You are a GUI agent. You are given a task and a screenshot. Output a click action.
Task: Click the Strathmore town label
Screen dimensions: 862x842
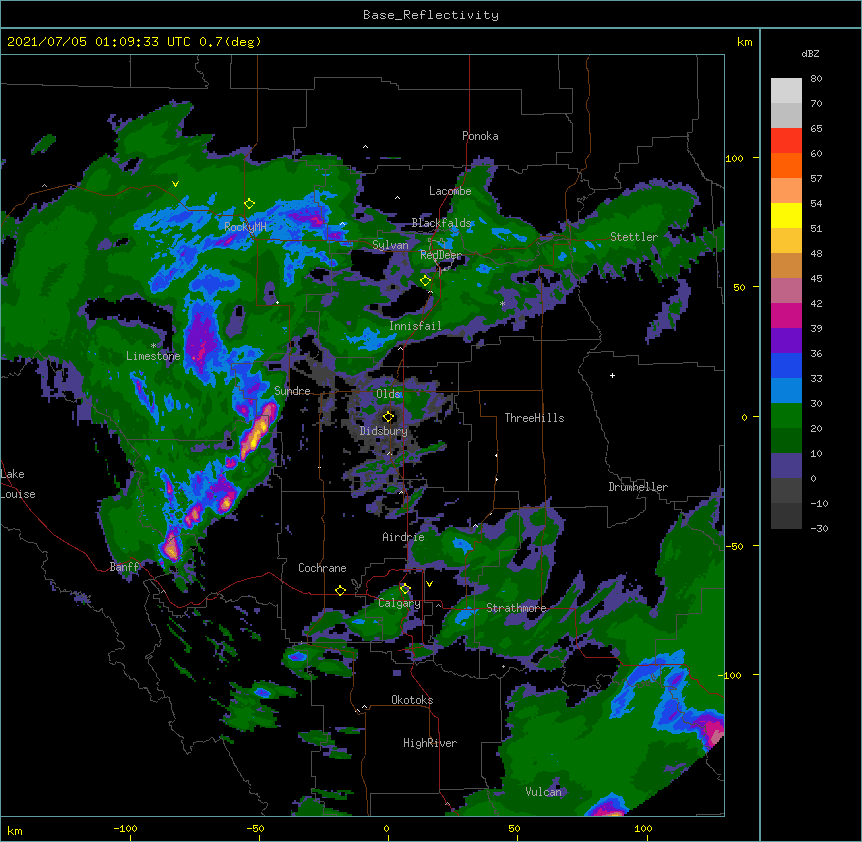516,608
